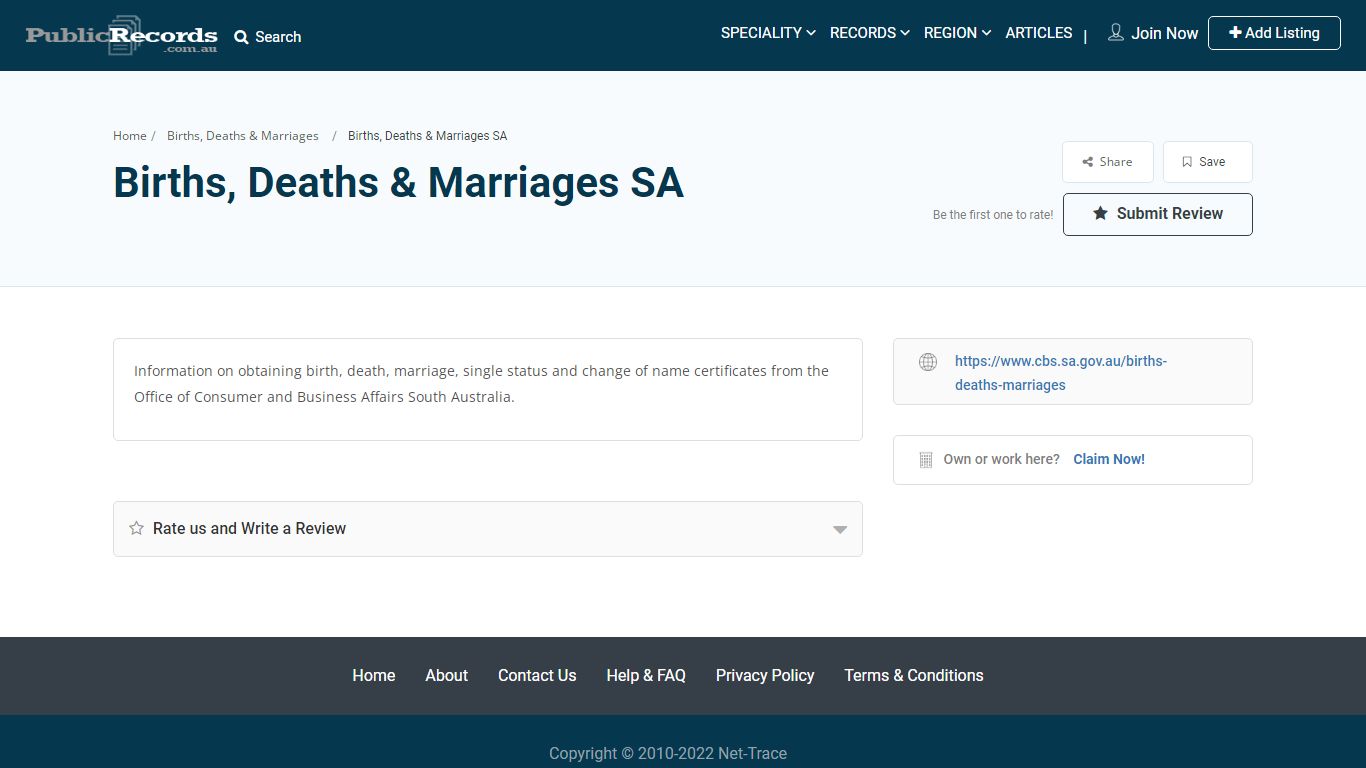Click the Share button
The image size is (1366, 768).
point(1108,162)
